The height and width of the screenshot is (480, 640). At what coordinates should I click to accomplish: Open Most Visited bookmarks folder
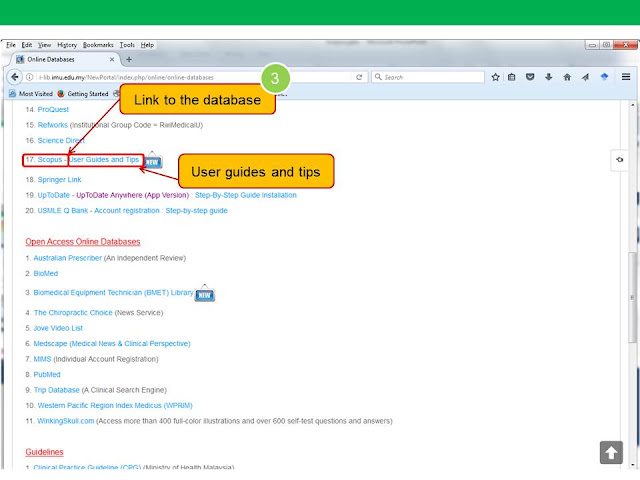pyautogui.click(x=31, y=94)
